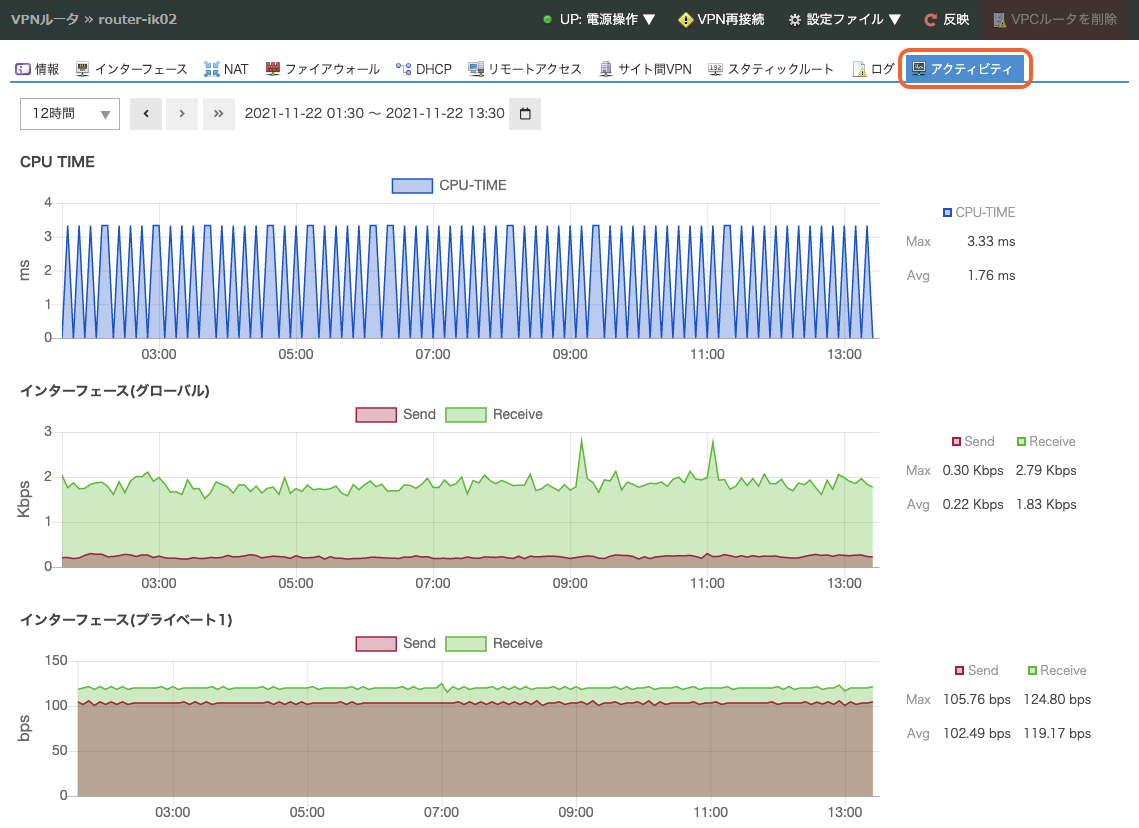Click the アクティビティ monitor icon
Image resolution: width=1139 pixels, height=828 pixels.
[919, 68]
